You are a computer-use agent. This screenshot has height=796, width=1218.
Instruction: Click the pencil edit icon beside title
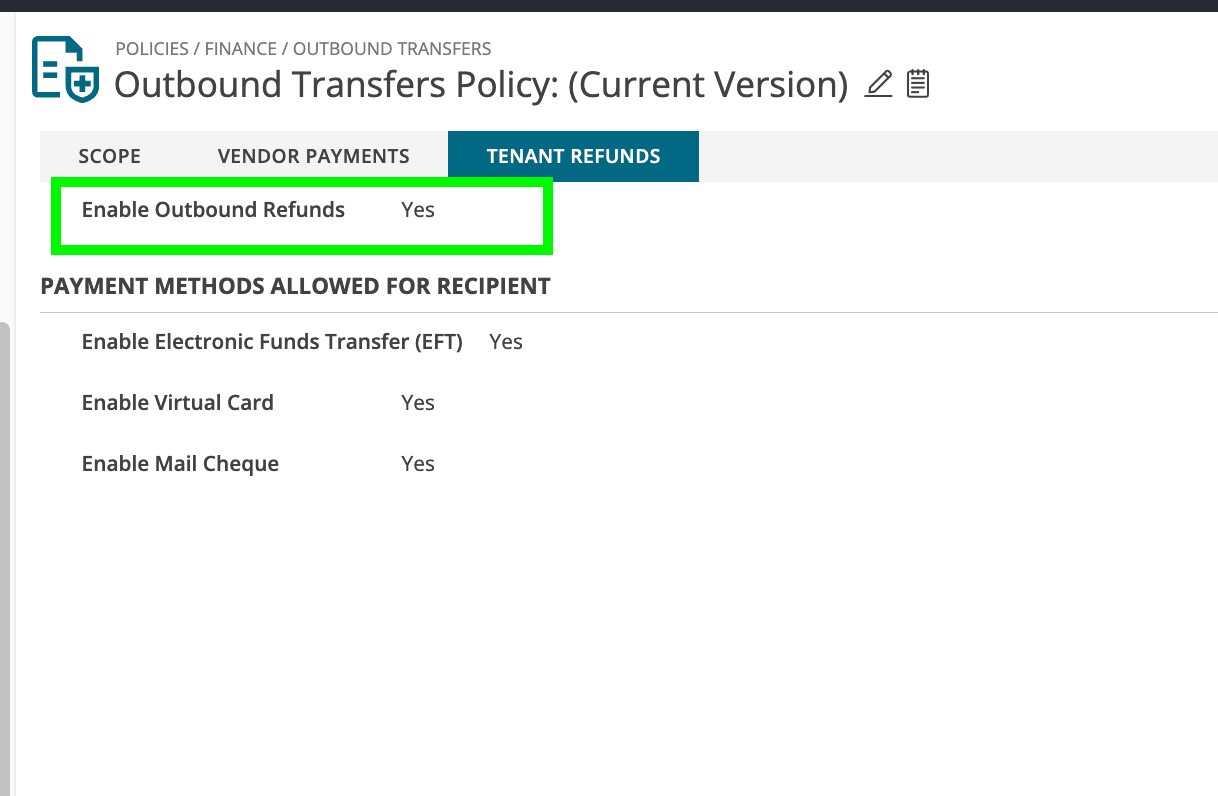coord(878,84)
